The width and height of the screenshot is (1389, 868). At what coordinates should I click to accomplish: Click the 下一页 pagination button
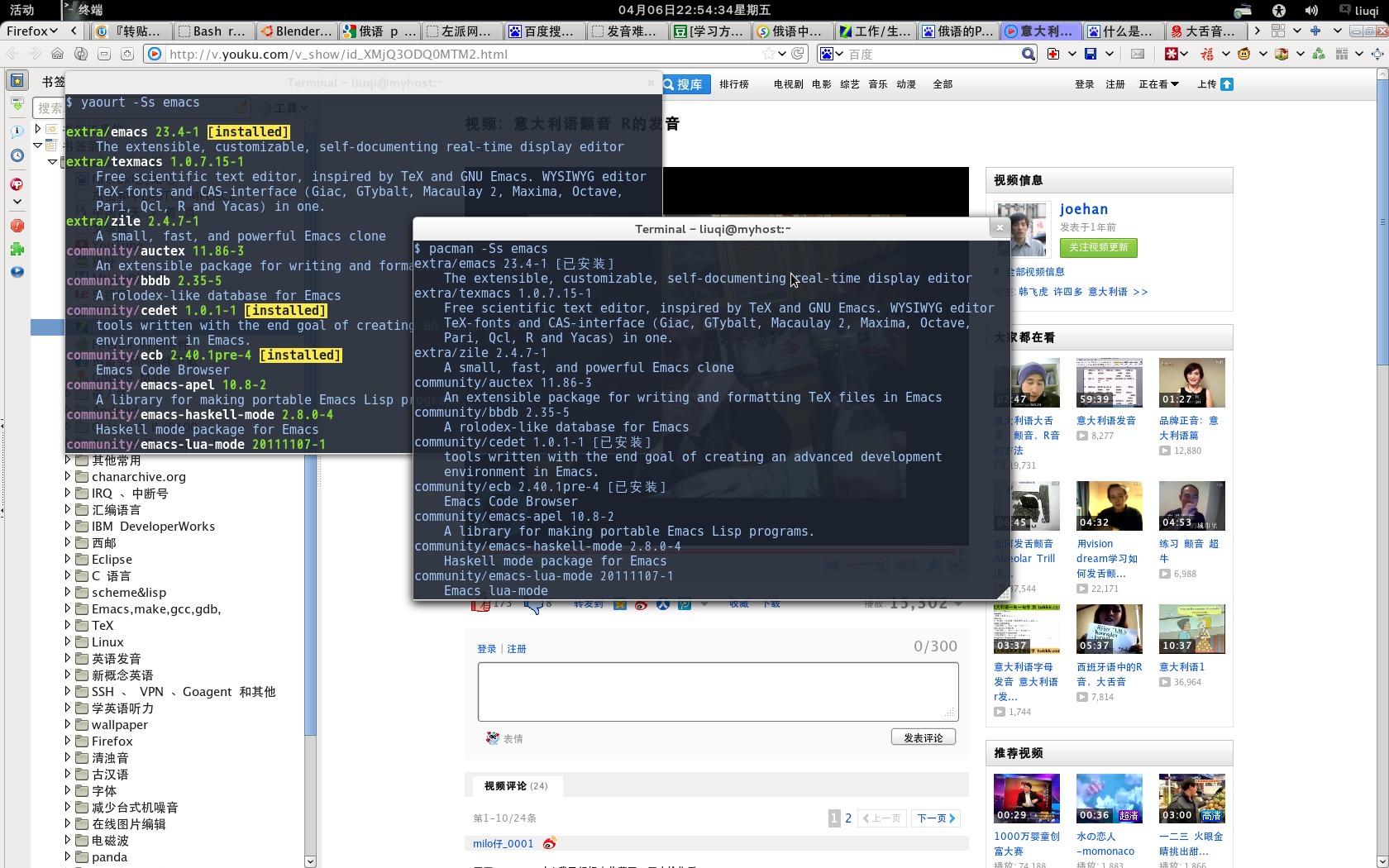click(936, 818)
